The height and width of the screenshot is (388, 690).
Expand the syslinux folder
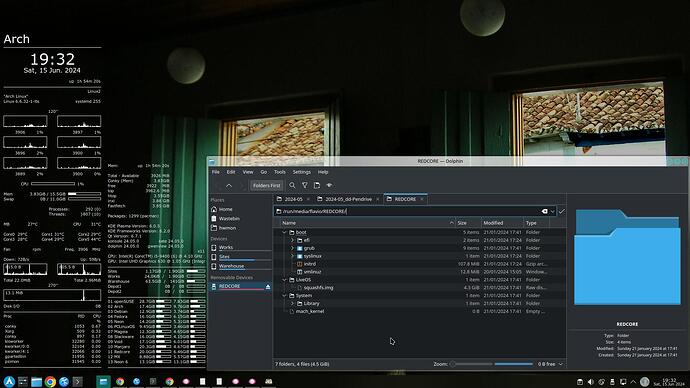click(292, 256)
